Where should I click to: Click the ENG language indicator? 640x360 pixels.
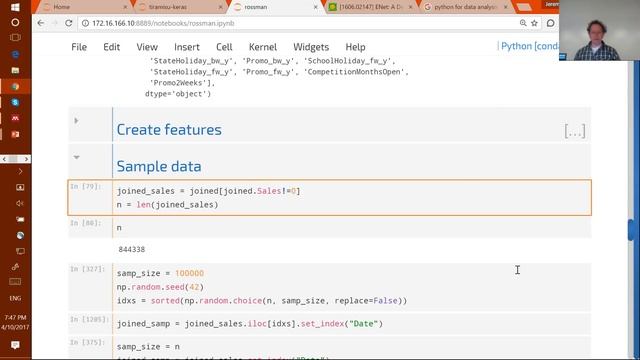(x=15, y=298)
